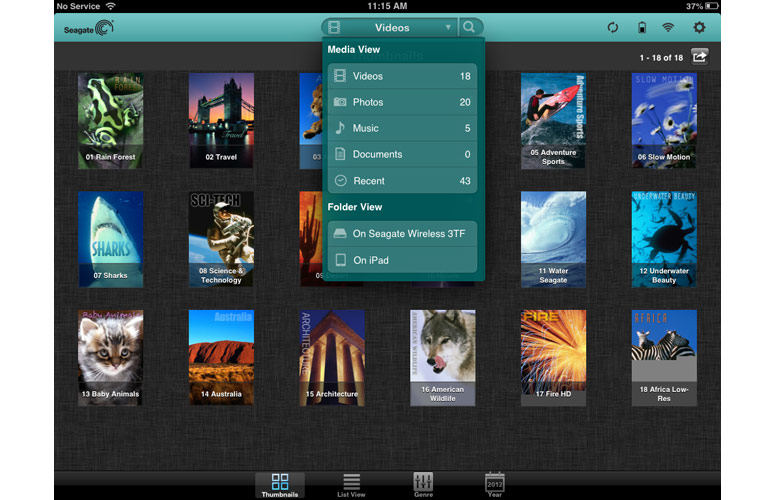The image size is (775, 500).
Task: Sort by Genre tab
Action: click(x=423, y=485)
